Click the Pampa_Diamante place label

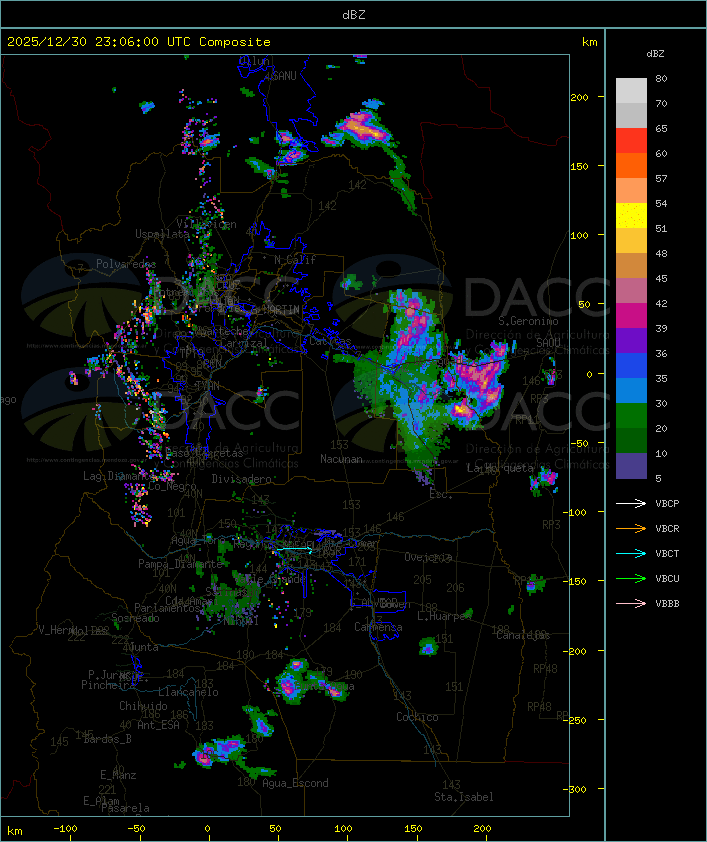coord(180,564)
